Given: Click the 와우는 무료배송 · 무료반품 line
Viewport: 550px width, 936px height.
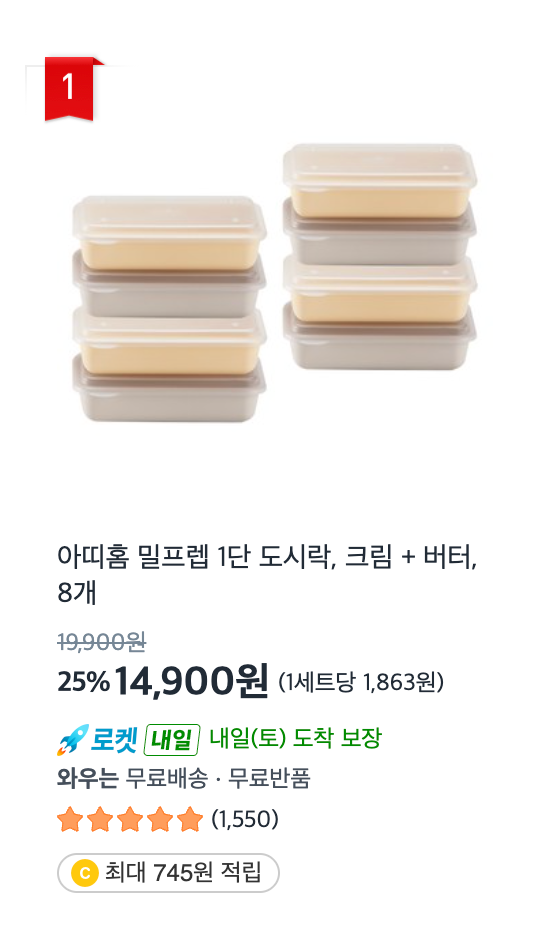Looking at the screenshot, I should pyautogui.click(x=184, y=778).
